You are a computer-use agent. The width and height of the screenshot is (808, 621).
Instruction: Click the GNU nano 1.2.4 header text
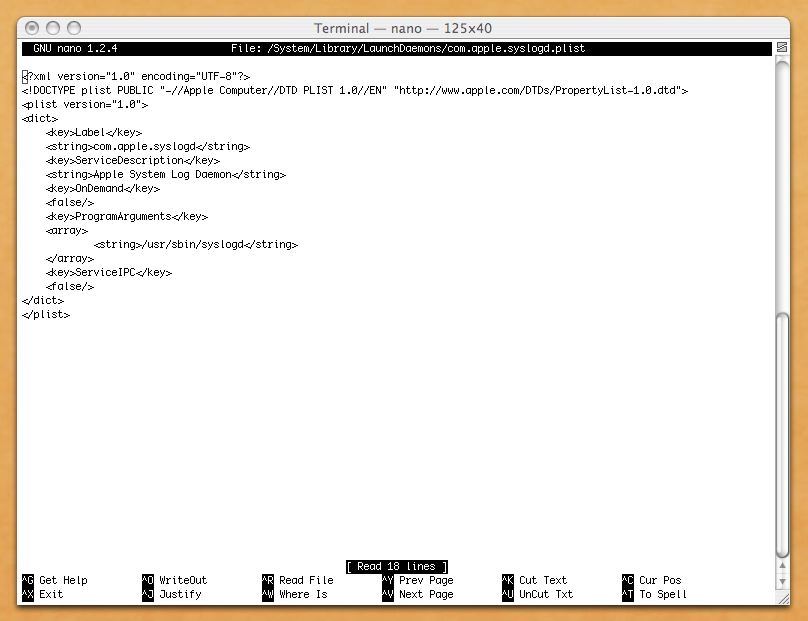75,48
